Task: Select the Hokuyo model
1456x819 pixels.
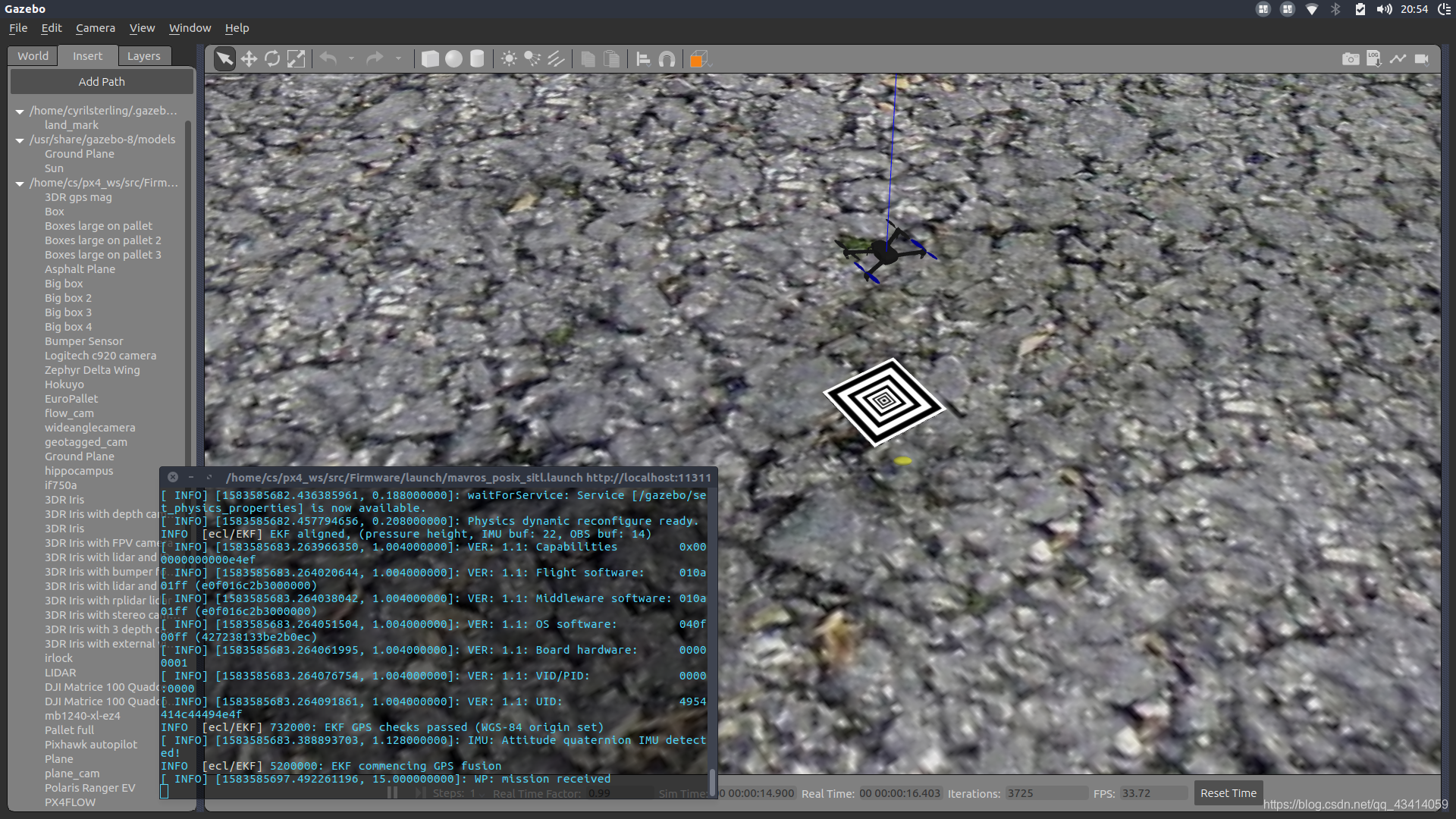Action: (64, 384)
